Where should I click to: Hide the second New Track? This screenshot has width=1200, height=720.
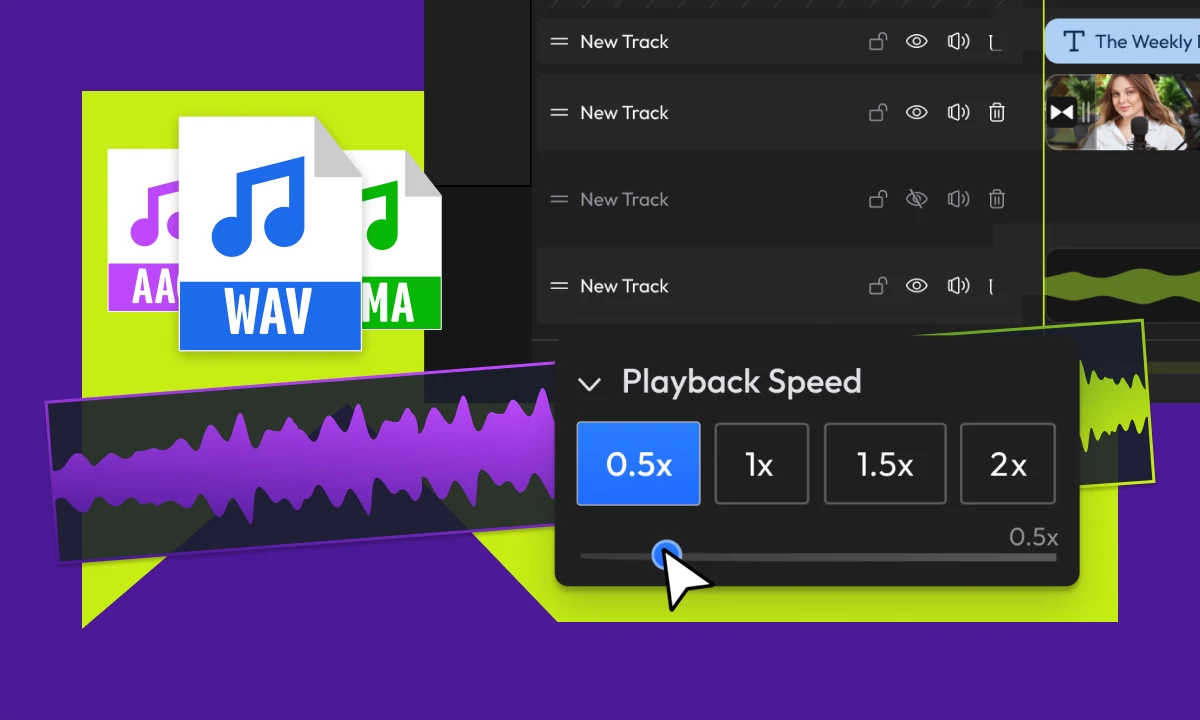tap(916, 112)
